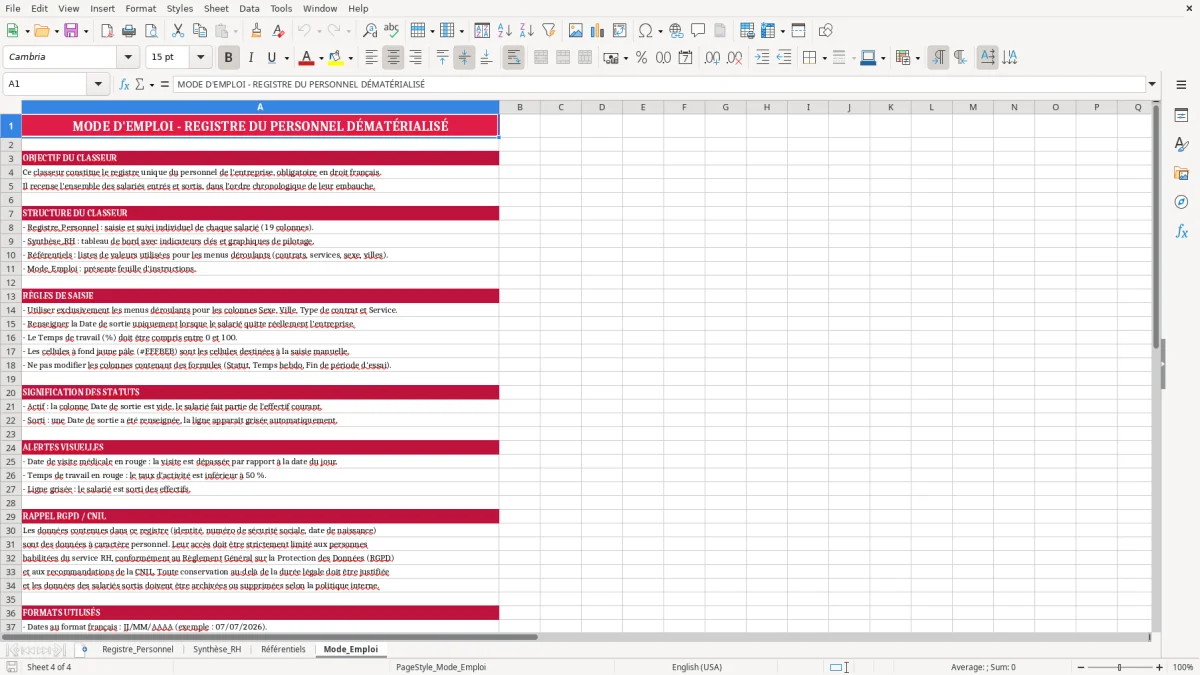Viewport: 1200px width, 675px height.
Task: Expand background color dropdown arrow
Action: [350, 58]
